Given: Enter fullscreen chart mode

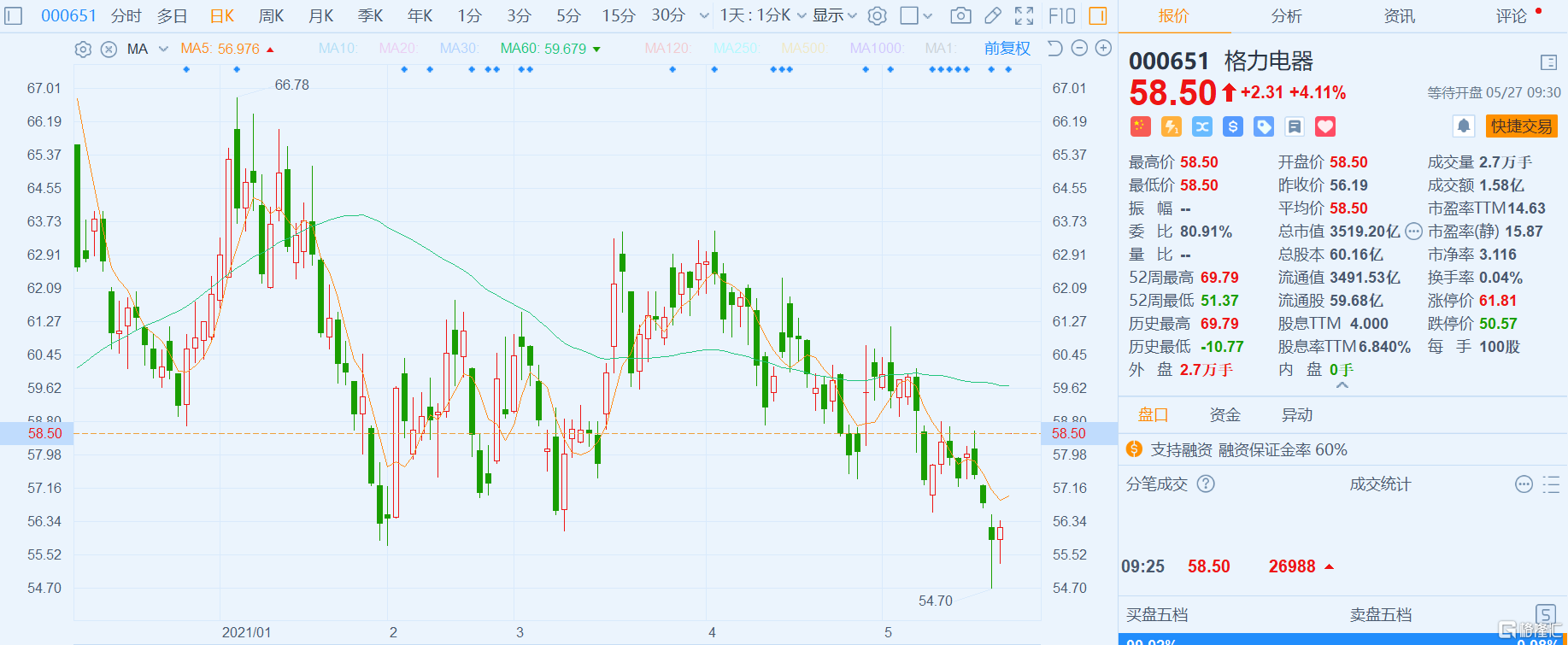Looking at the screenshot, I should (1024, 15).
